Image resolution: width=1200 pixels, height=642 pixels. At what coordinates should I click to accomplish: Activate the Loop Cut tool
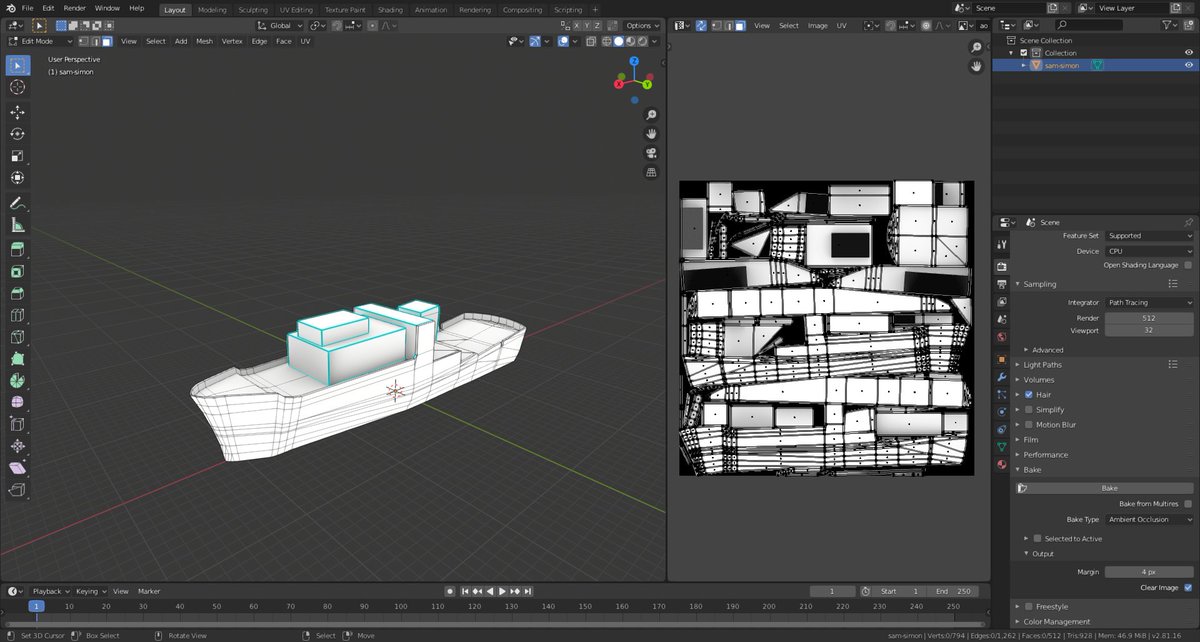coord(17,315)
